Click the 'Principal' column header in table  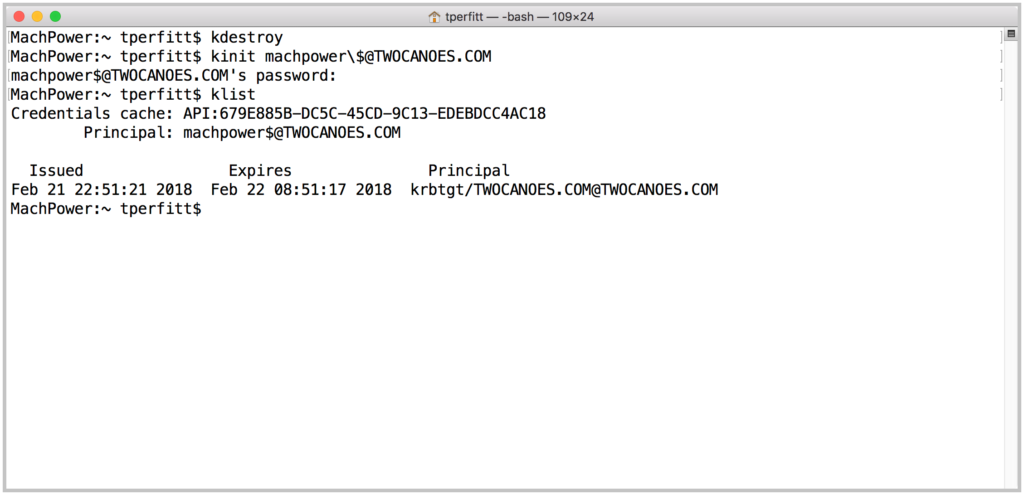coord(469,171)
